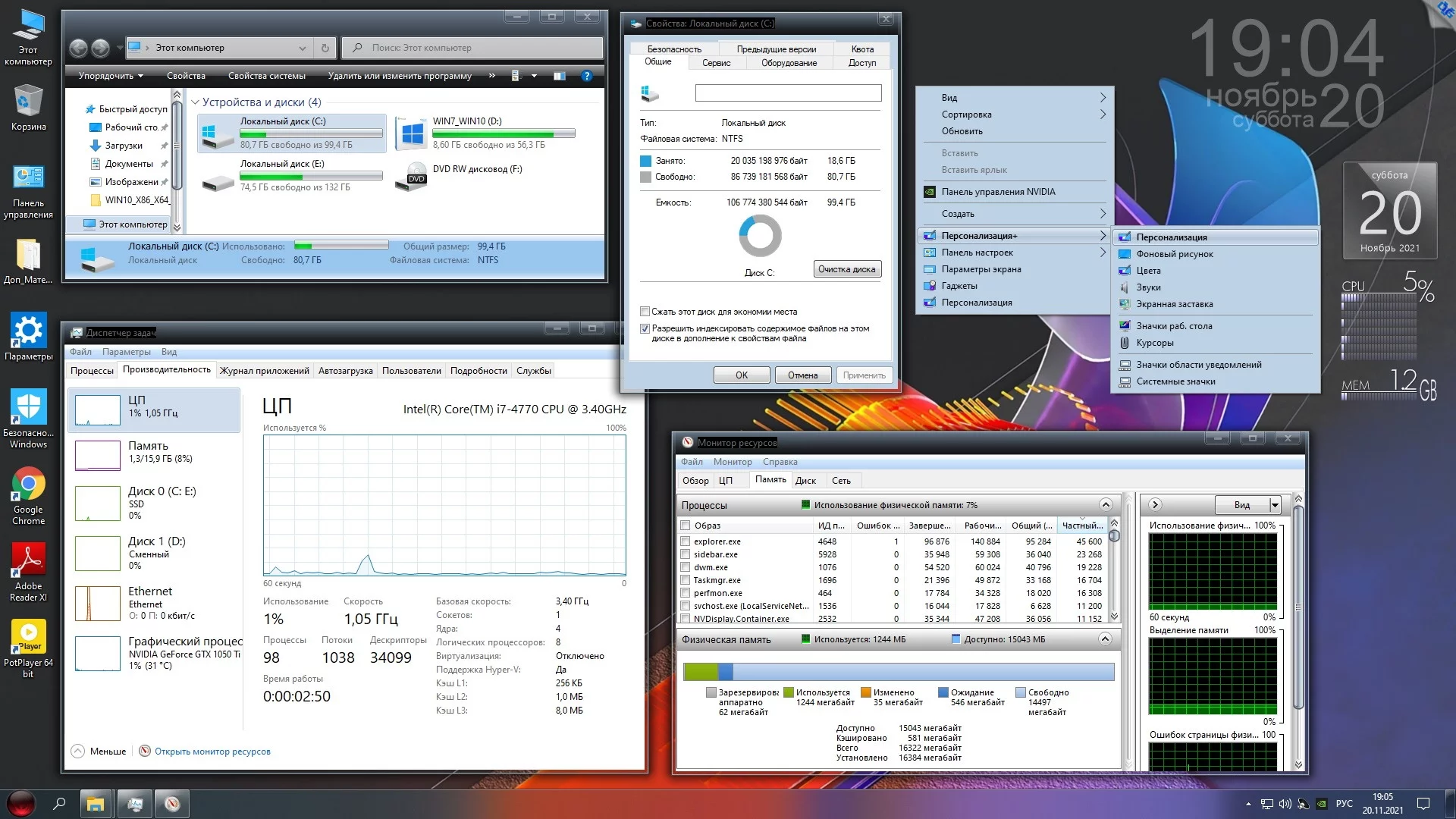Click search icon on the taskbar
This screenshot has height=819, width=1456.
(59, 803)
